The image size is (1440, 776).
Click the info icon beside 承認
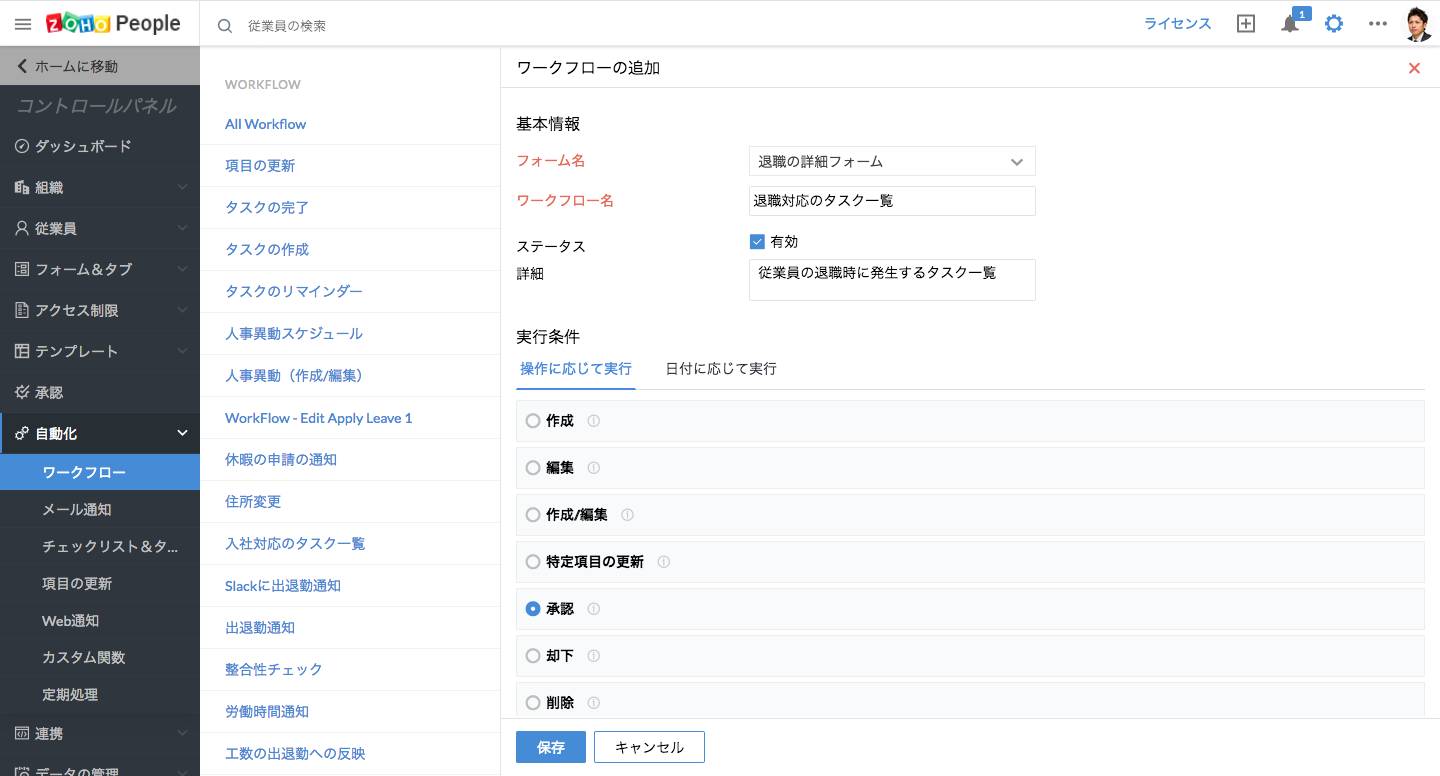(593, 609)
